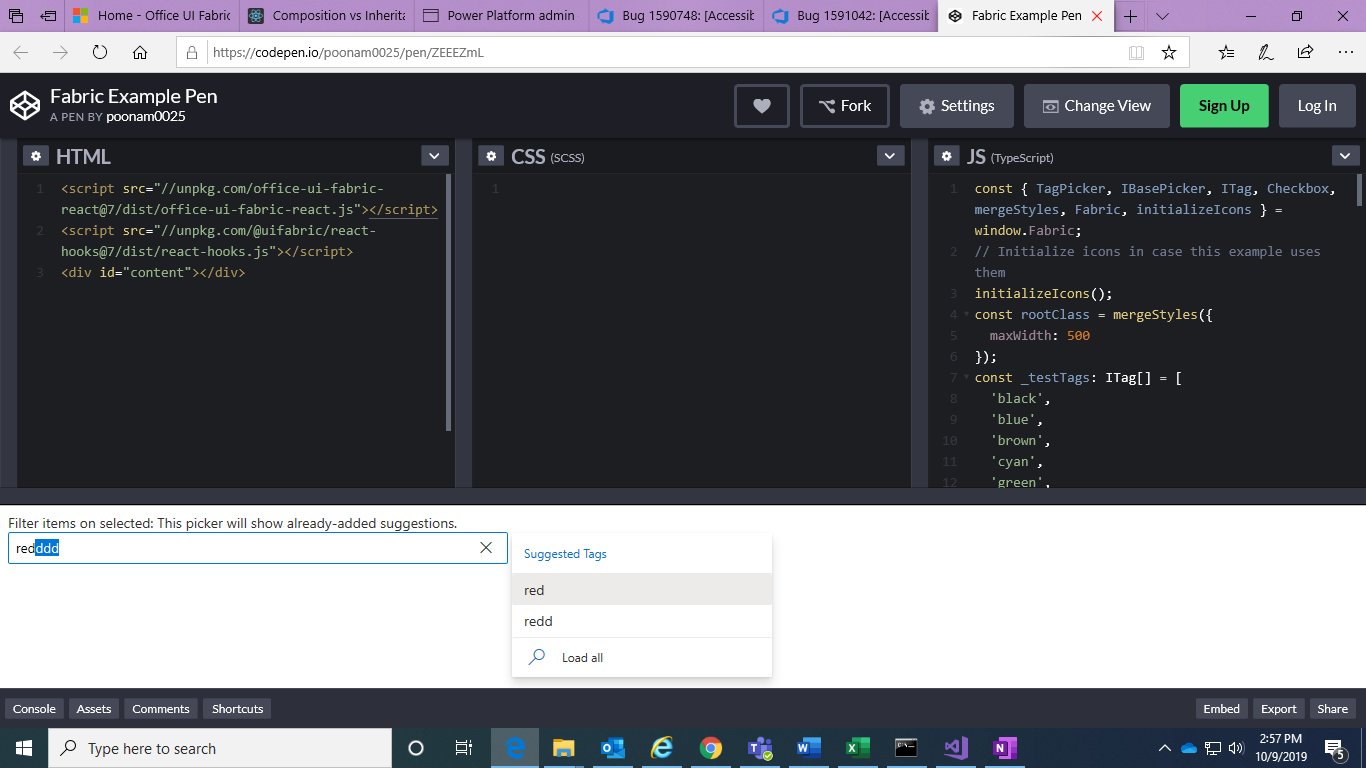Love this pen with the heart button

click(x=762, y=106)
